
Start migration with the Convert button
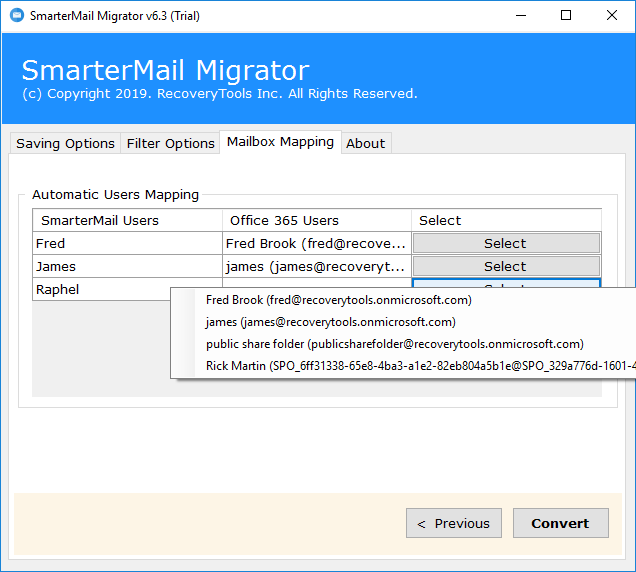tap(561, 523)
